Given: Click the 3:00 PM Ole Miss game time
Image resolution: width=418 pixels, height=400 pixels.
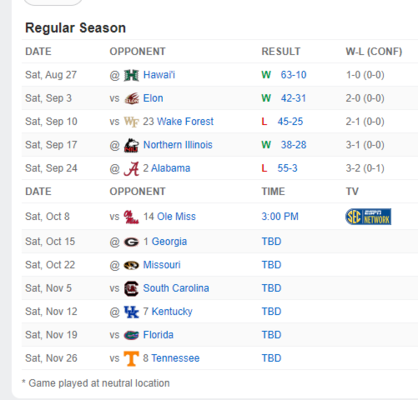Looking at the screenshot, I should point(280,216).
